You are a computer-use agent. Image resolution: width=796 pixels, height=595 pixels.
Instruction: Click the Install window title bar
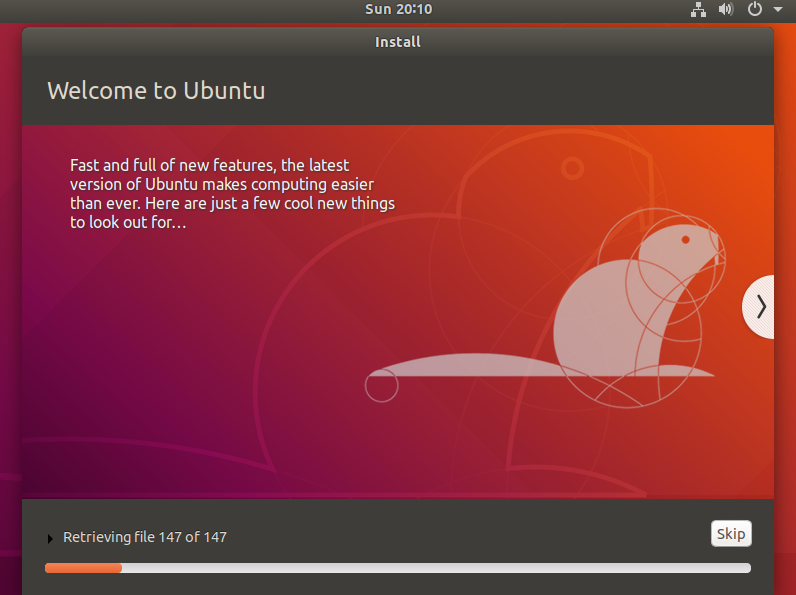[x=398, y=42]
